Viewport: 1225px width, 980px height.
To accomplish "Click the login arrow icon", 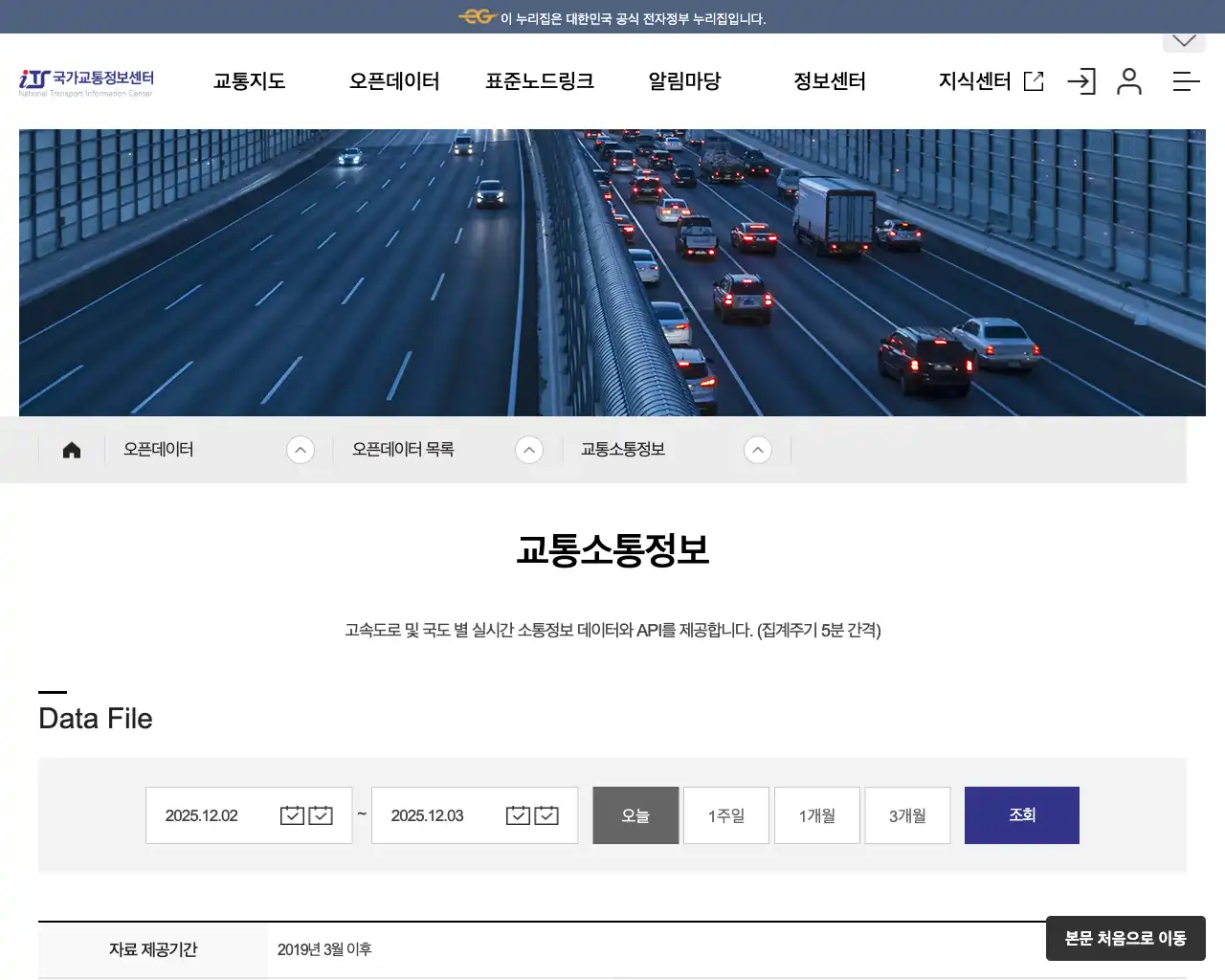I will click(x=1081, y=81).
